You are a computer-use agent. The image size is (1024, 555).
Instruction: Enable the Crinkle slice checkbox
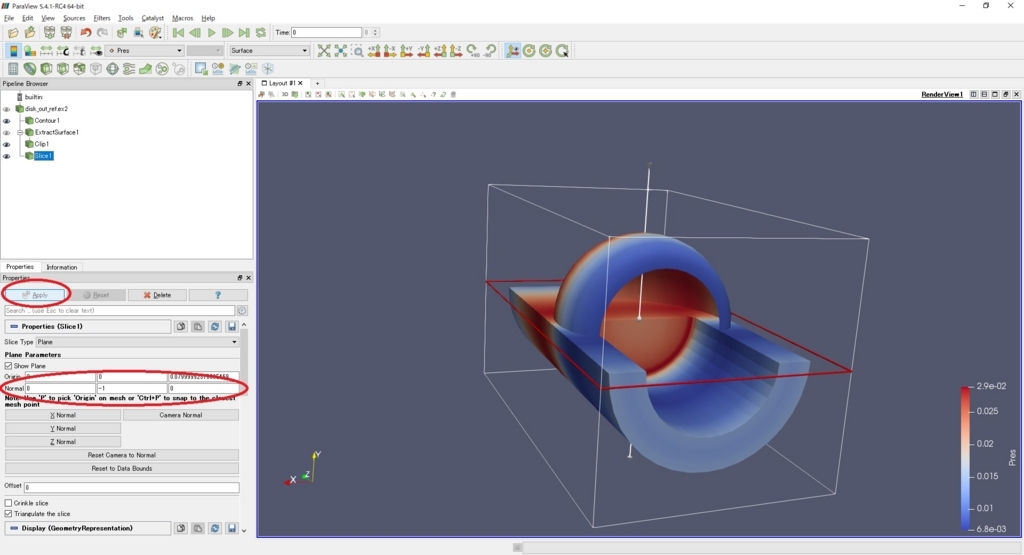point(8,503)
